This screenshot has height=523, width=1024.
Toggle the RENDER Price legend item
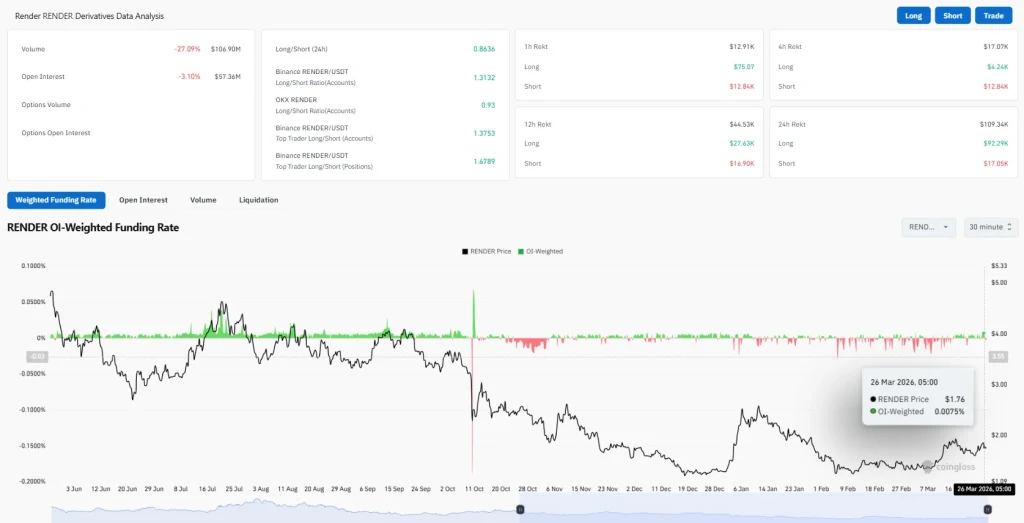click(487, 251)
